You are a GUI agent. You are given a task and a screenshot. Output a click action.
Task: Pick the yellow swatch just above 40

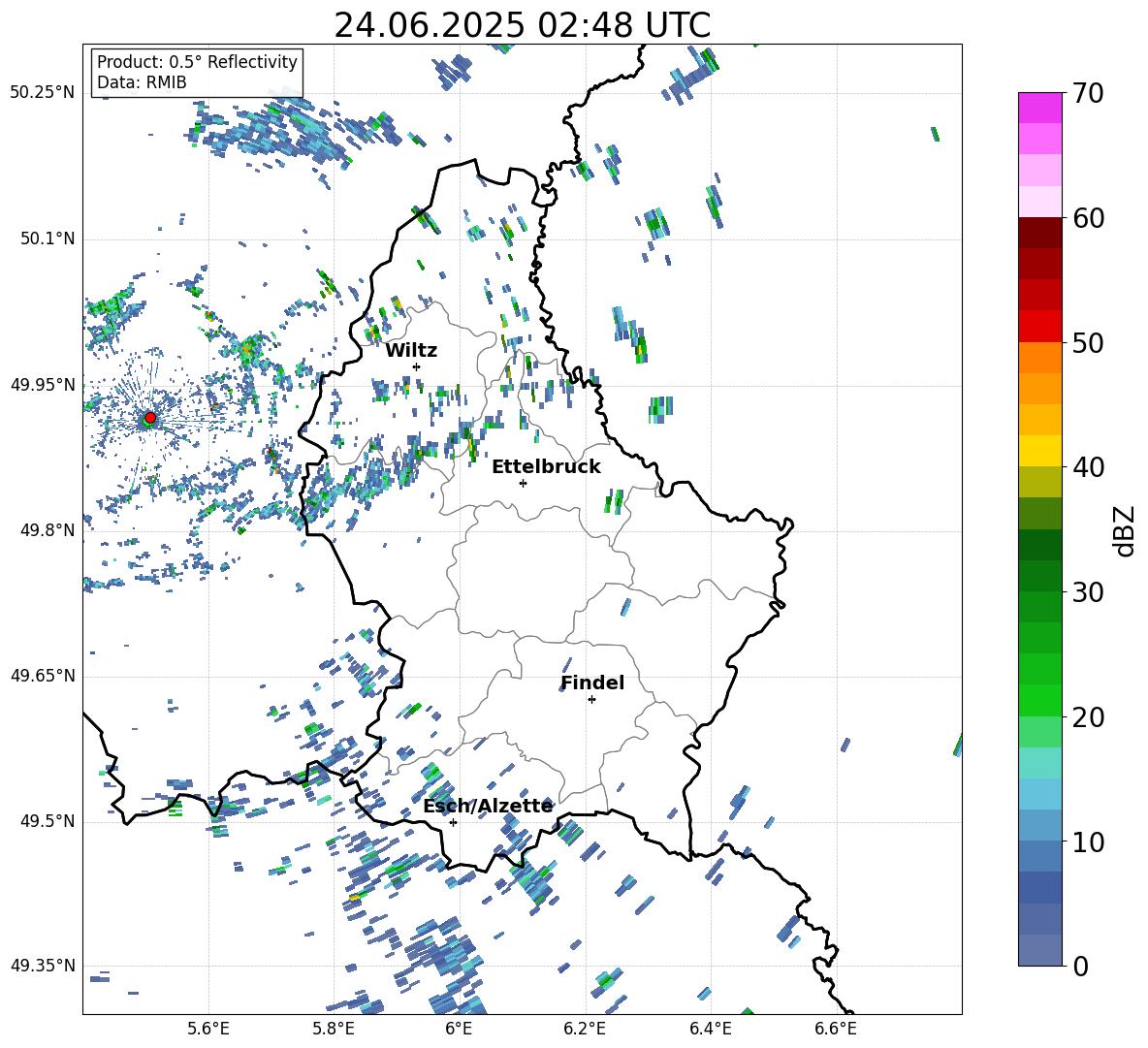(x=1039, y=451)
